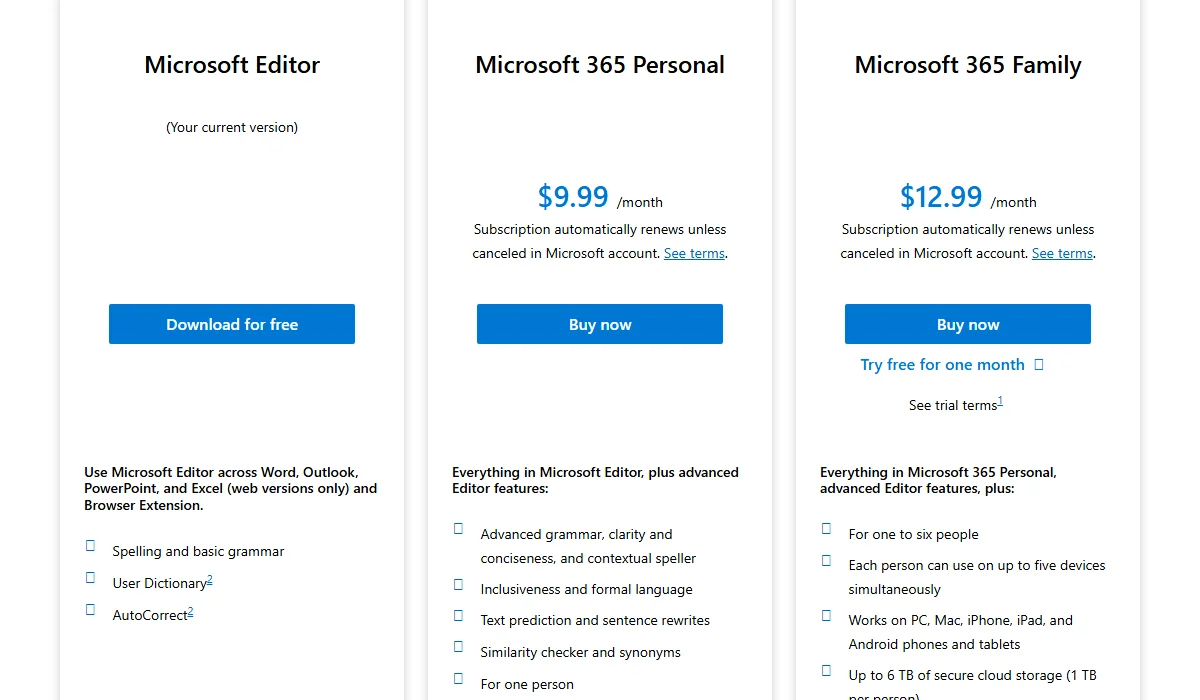The image size is (1200, 700).
Task: Click Buy now under Microsoft 365 Family
Action: click(x=967, y=323)
